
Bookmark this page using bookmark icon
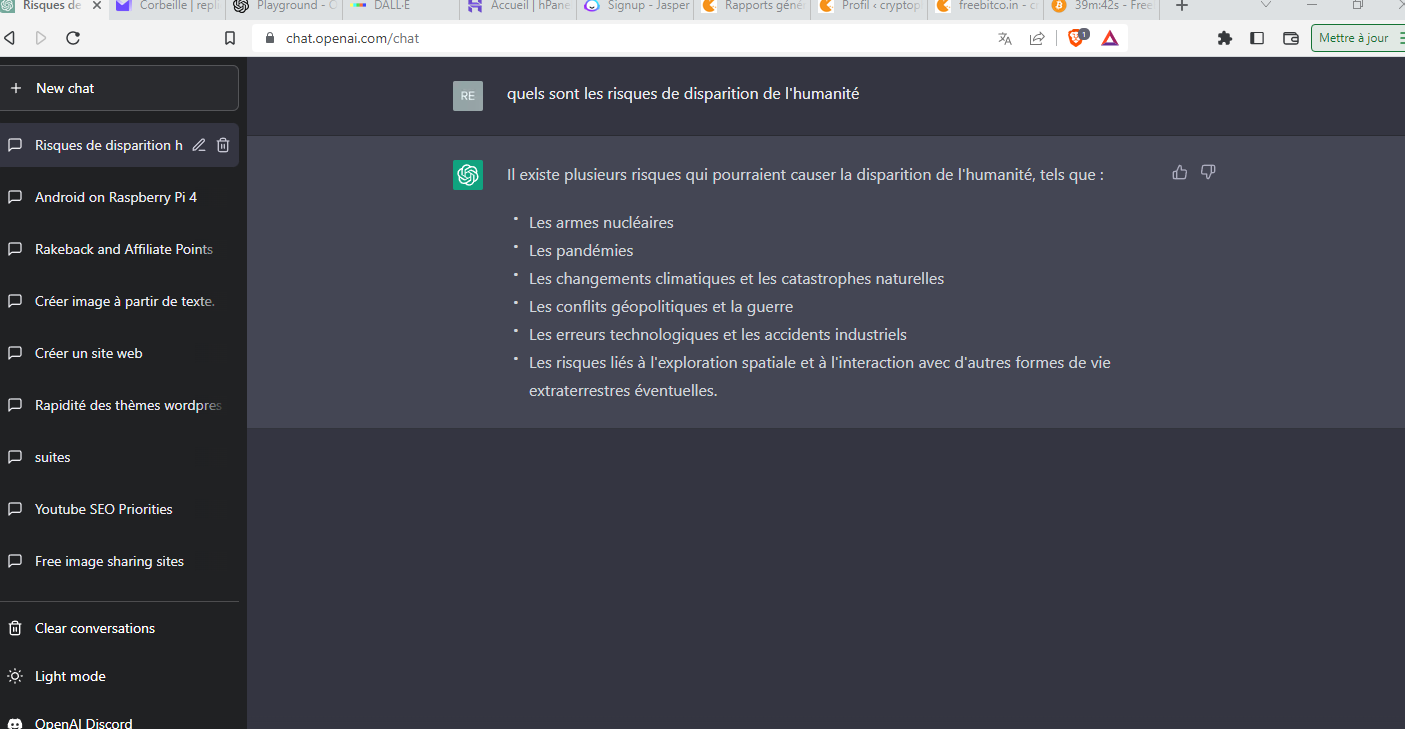(x=230, y=38)
